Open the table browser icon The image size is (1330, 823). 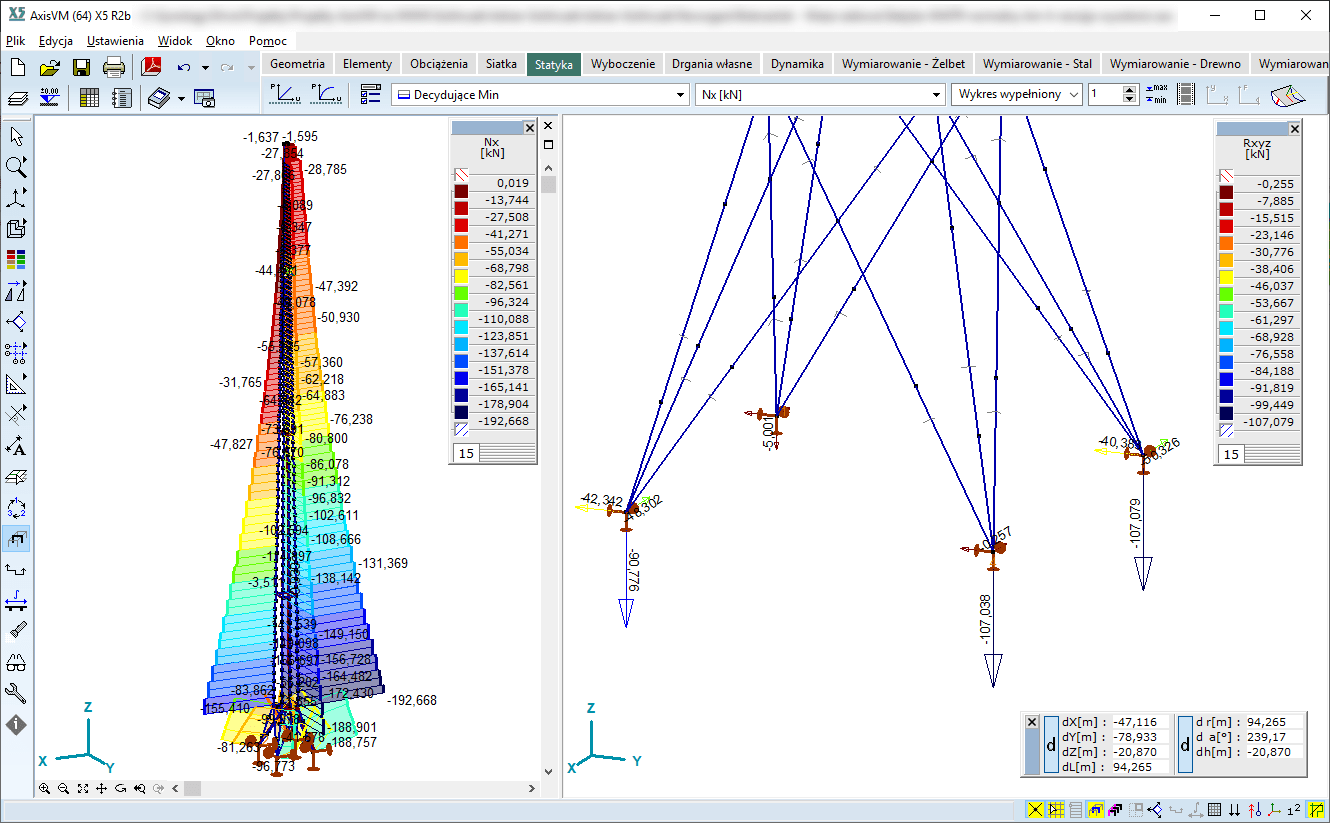coord(89,98)
